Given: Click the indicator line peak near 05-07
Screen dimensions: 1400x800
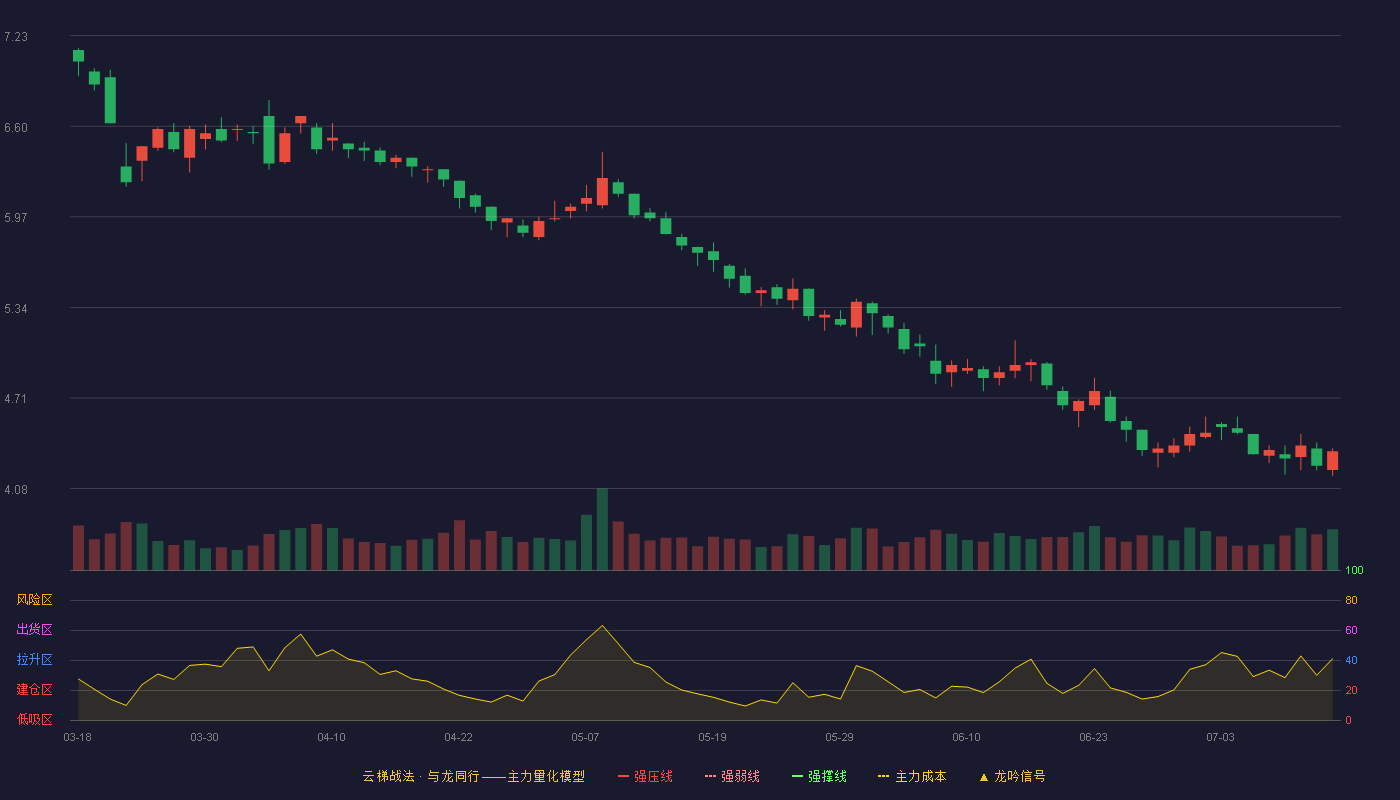Looking at the screenshot, I should (602, 626).
